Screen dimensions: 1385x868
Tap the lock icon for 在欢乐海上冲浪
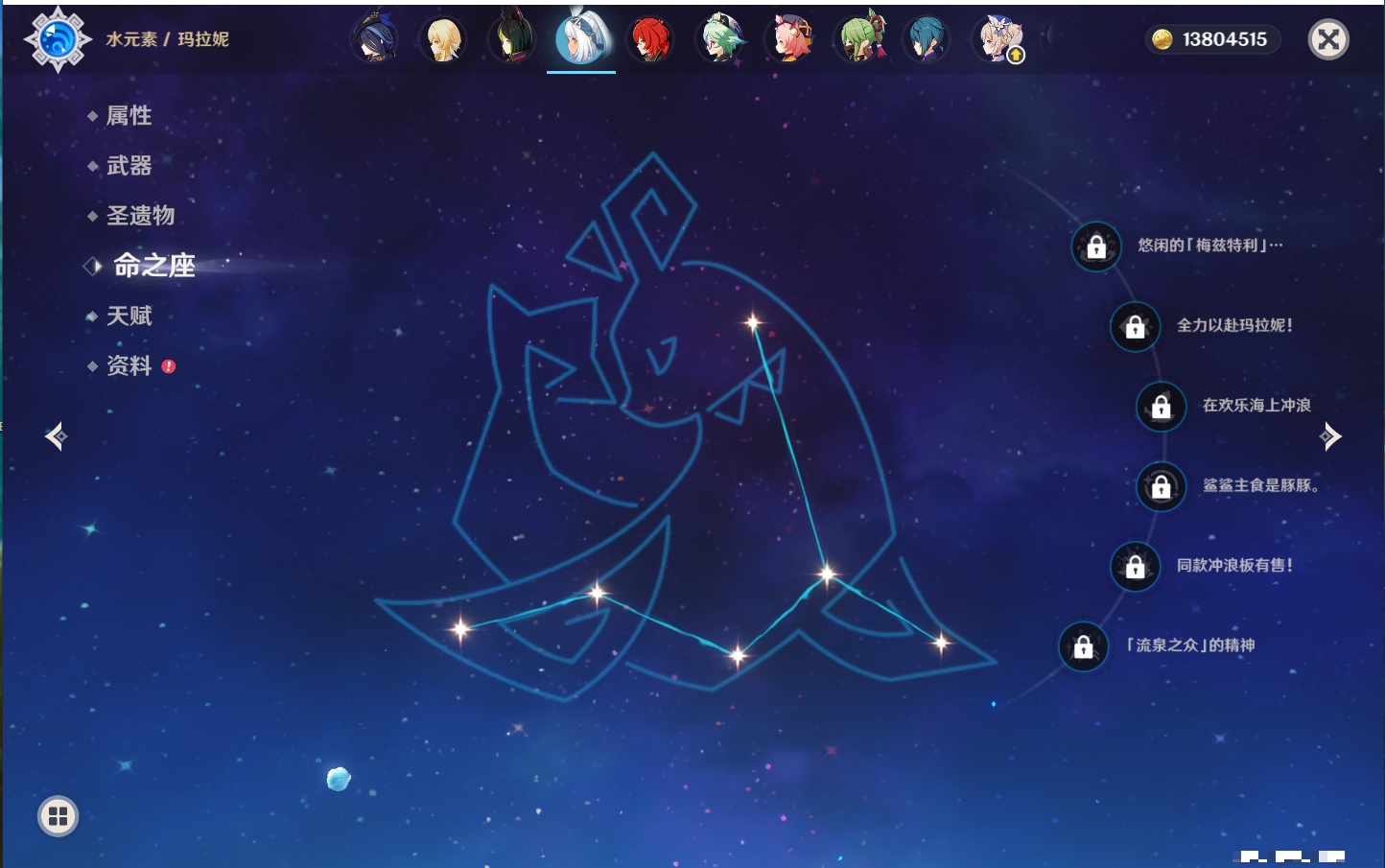coord(1161,406)
